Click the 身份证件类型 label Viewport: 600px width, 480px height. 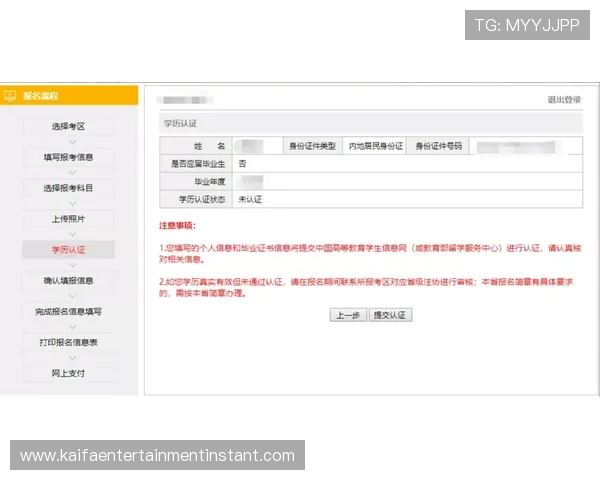313,146
